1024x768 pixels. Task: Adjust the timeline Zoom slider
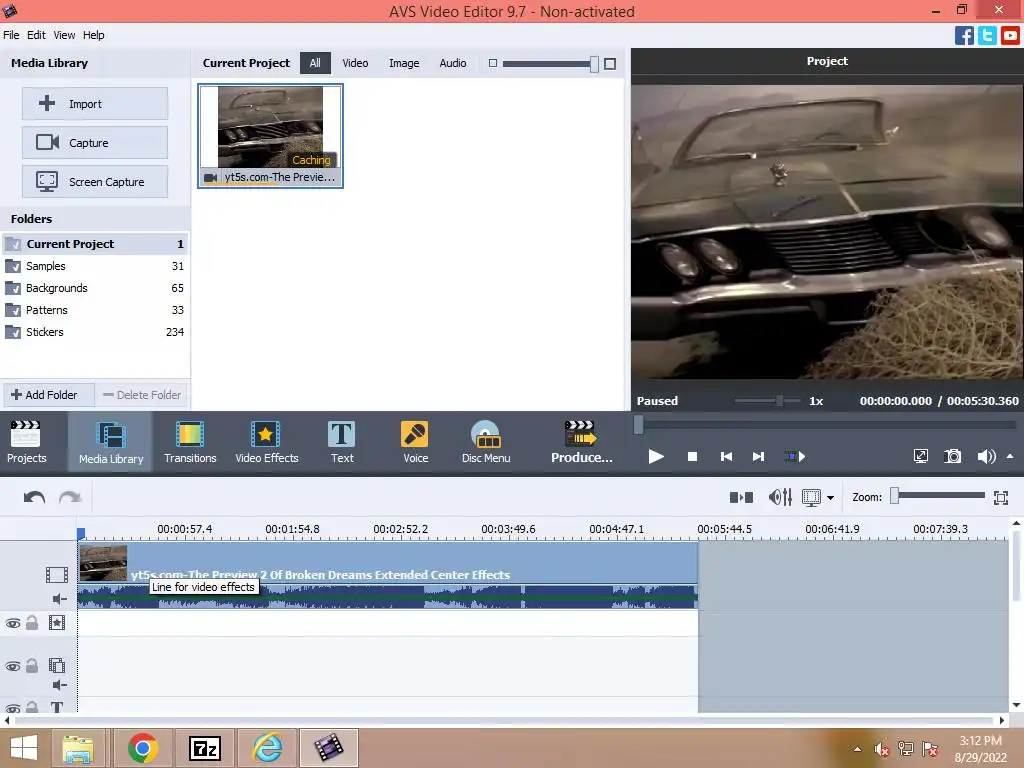tap(895, 496)
